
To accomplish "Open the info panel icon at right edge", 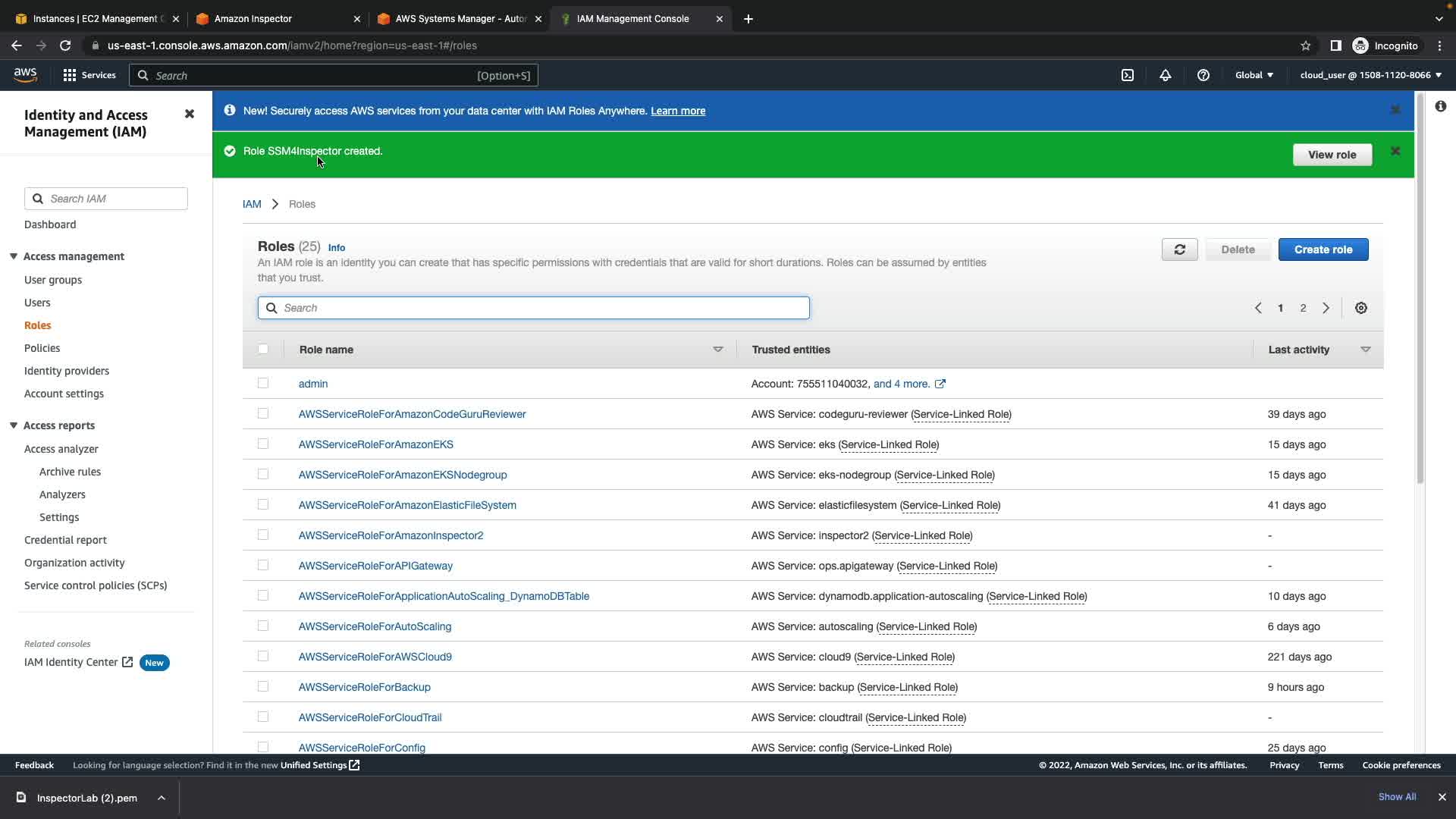I will point(1440,107).
